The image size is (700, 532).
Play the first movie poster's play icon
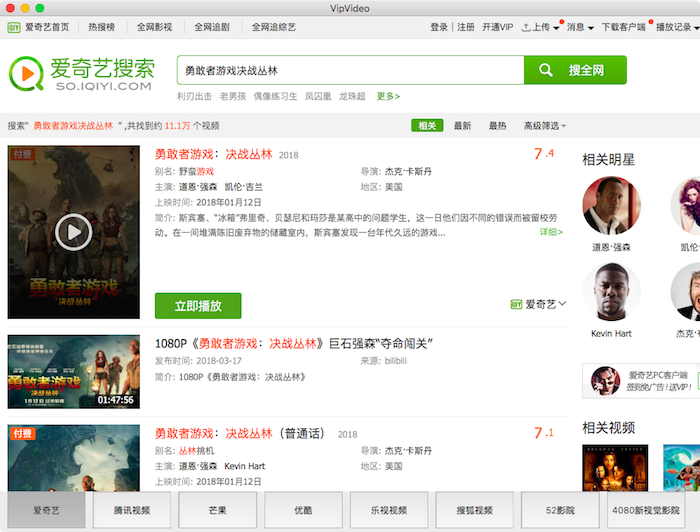(x=74, y=232)
